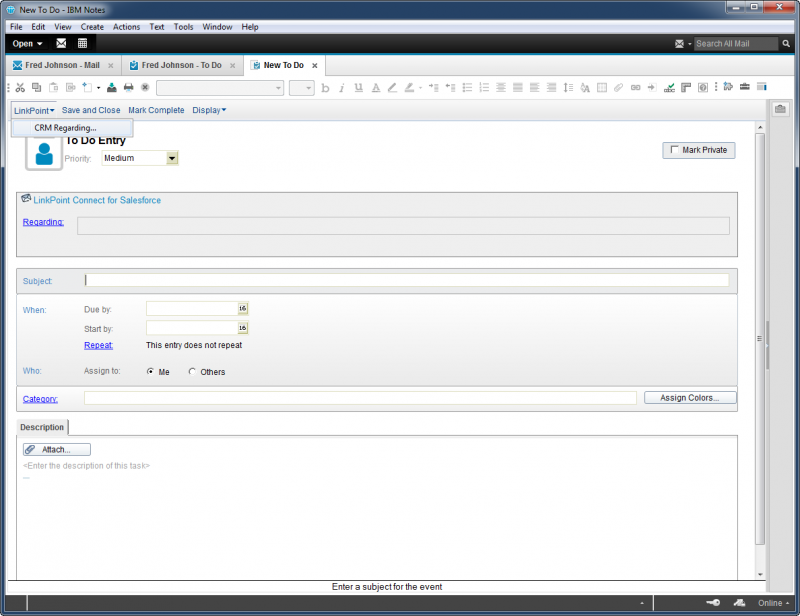This screenshot has width=800, height=616.
Task: Open the LinkPoint dropdown menu
Action: click(34, 110)
